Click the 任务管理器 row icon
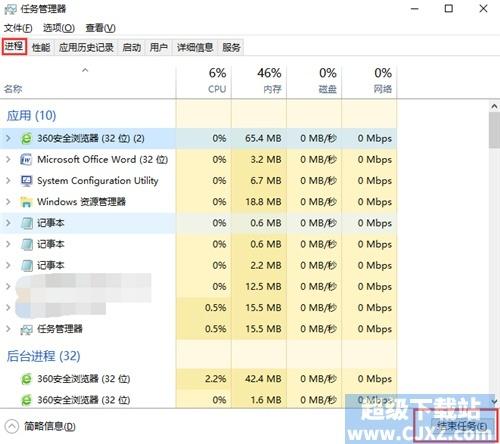This screenshot has width=500, height=444. click(26, 329)
